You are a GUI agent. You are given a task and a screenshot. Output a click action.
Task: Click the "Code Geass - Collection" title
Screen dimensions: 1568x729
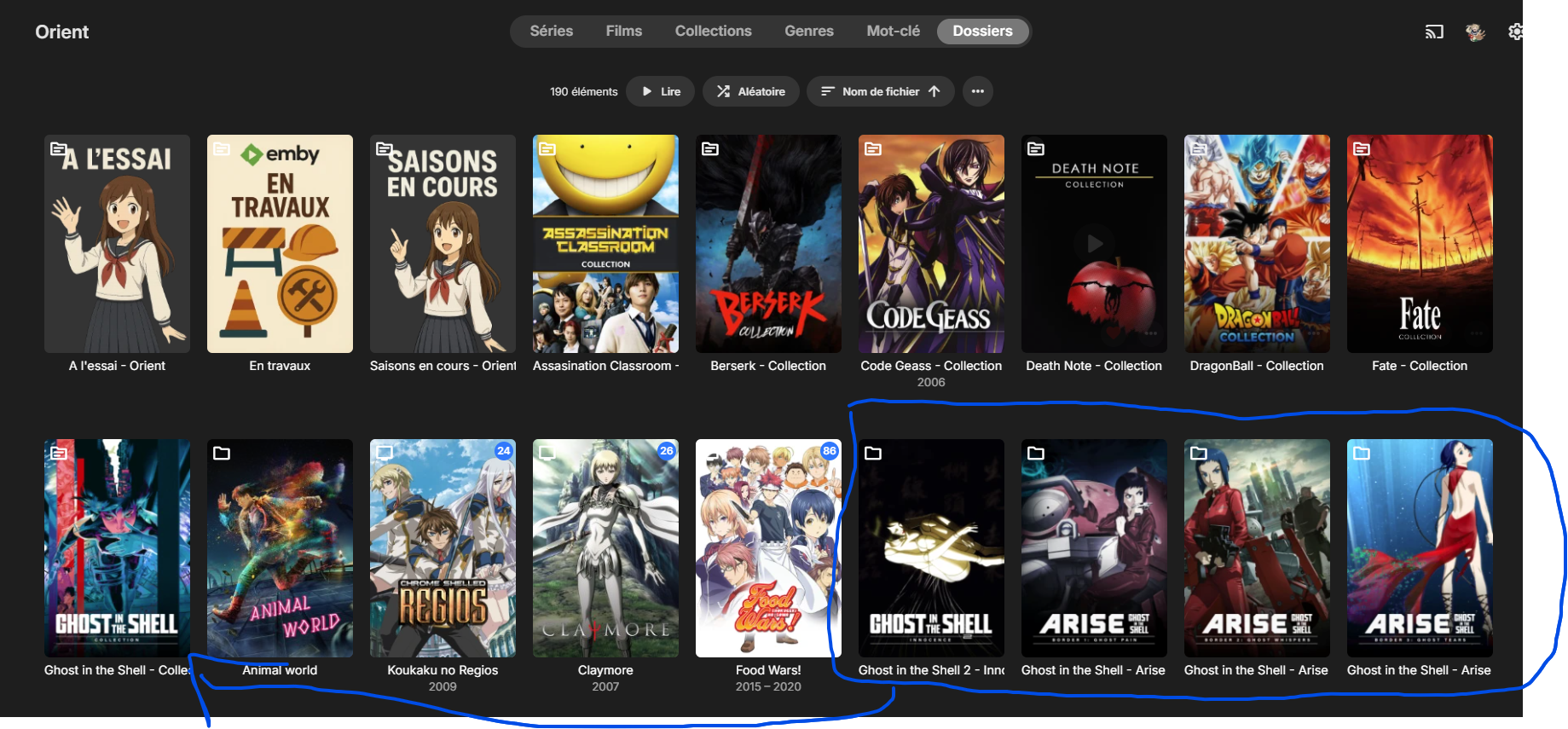[x=931, y=366]
